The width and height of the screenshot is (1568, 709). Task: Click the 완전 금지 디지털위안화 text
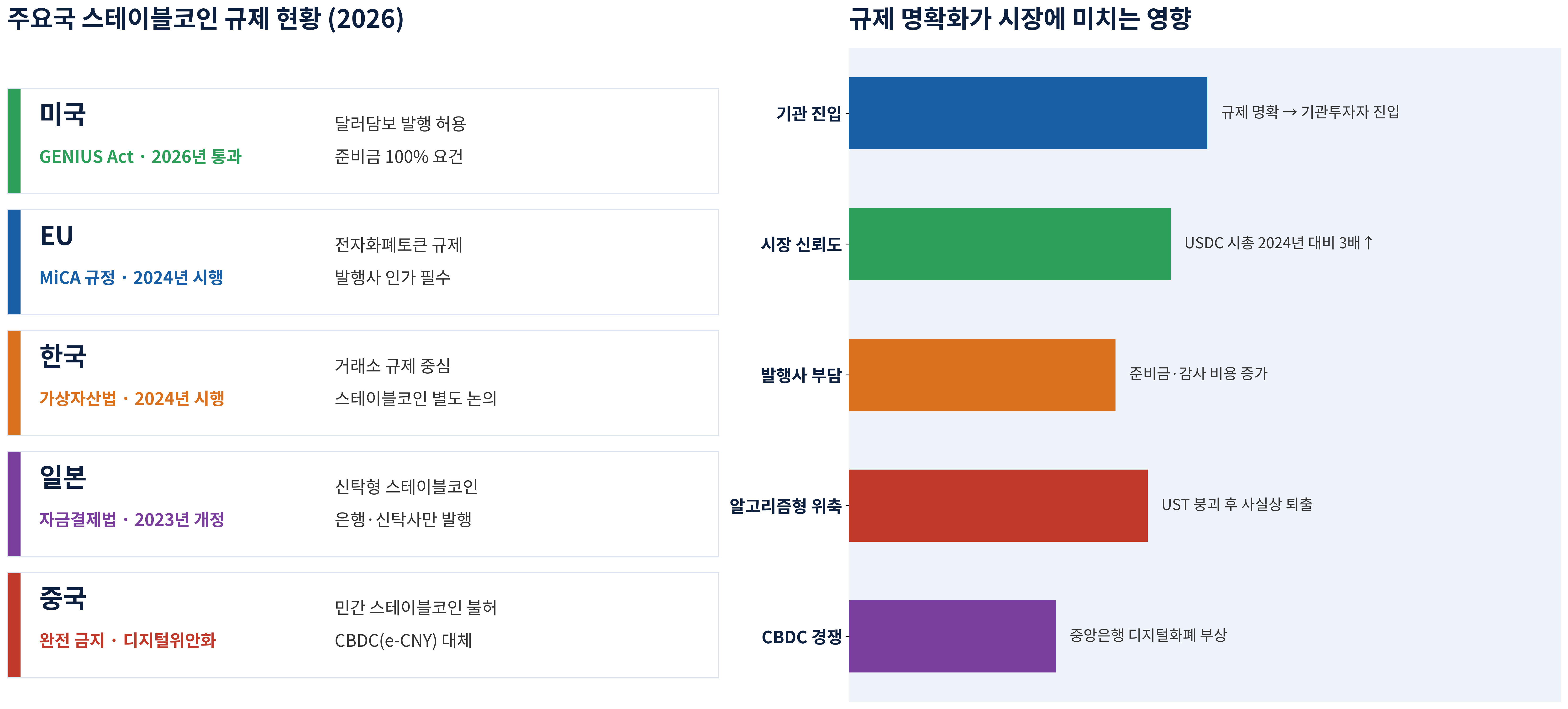click(x=128, y=641)
